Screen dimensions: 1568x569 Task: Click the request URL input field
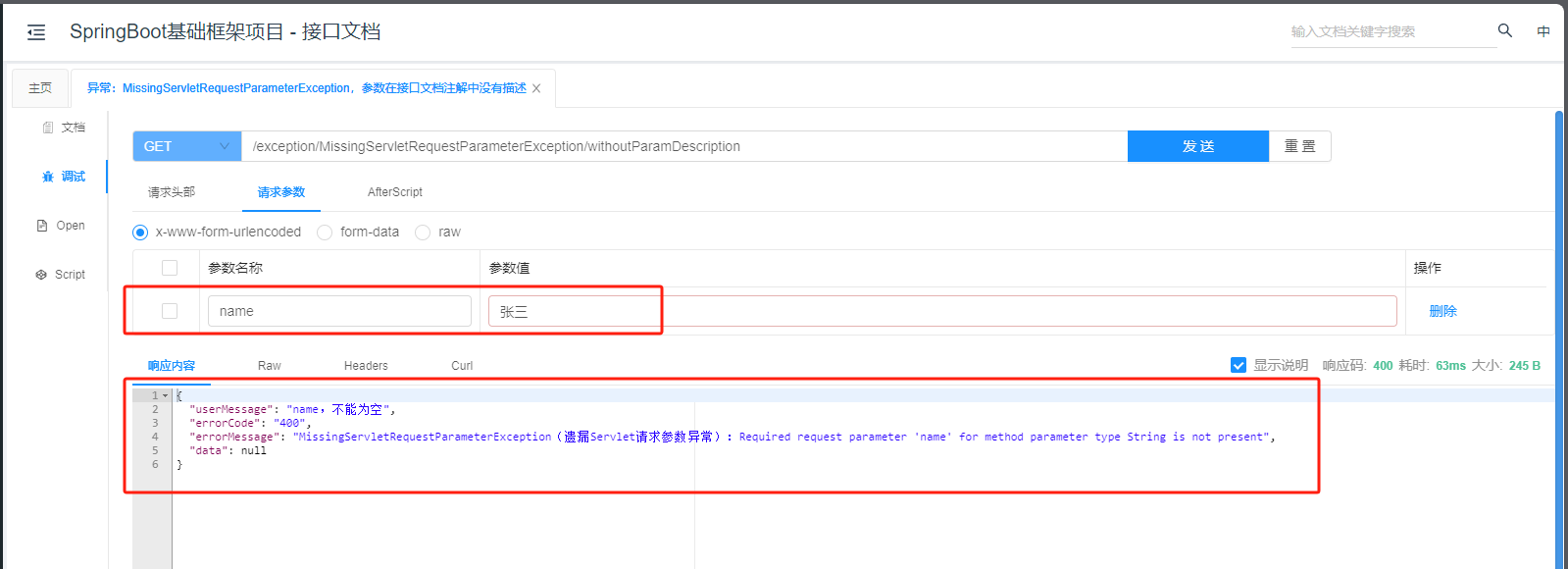coord(684,146)
